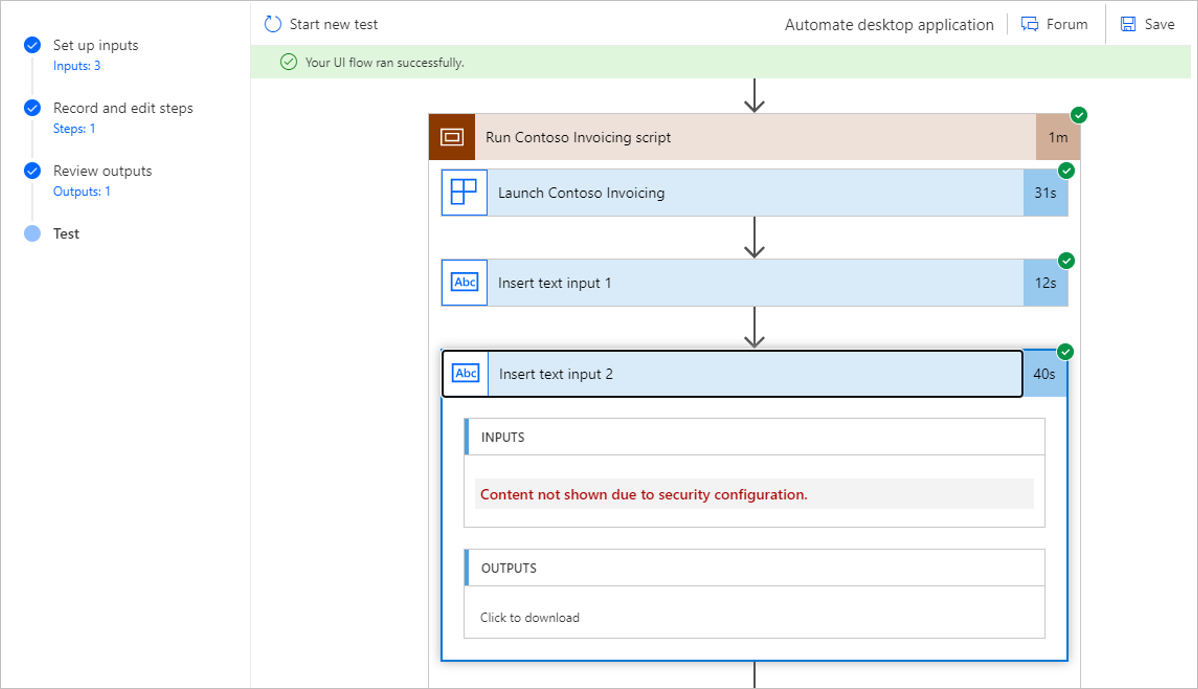1198x689 pixels.
Task: Click the Save floppy disk icon
Action: (x=1128, y=24)
